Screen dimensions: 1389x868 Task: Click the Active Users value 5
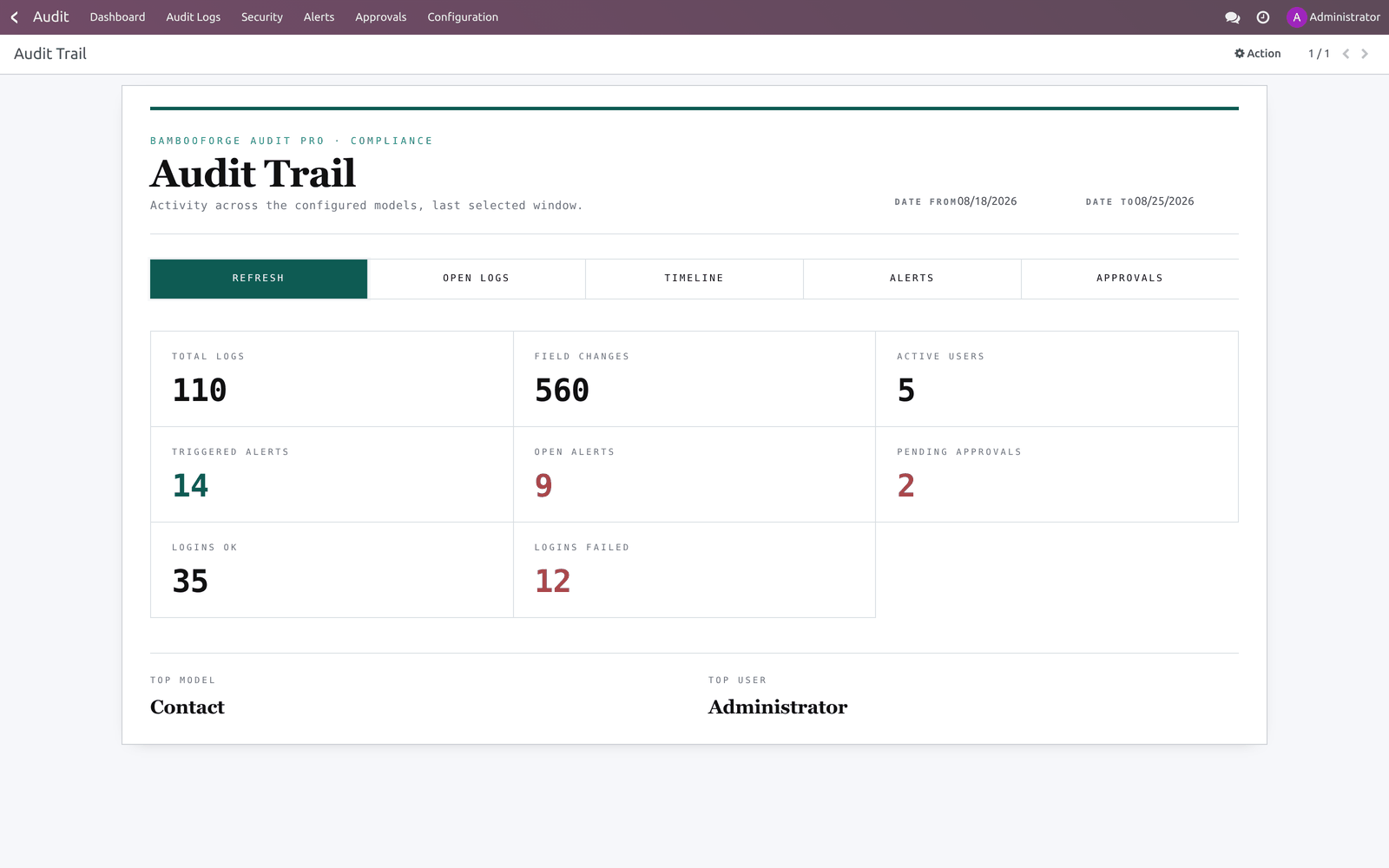point(906,391)
